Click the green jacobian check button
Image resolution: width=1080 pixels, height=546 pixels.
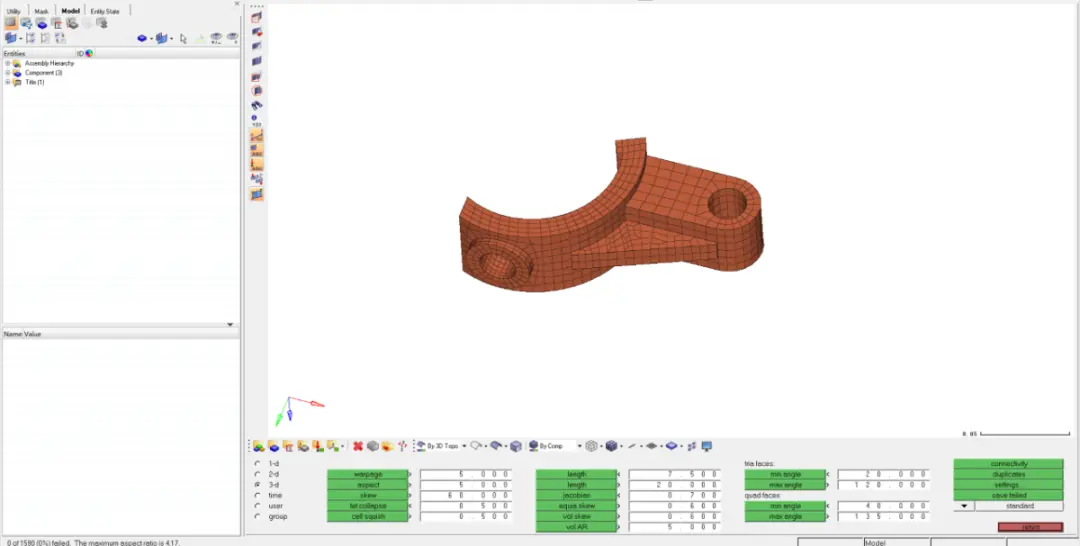point(577,496)
